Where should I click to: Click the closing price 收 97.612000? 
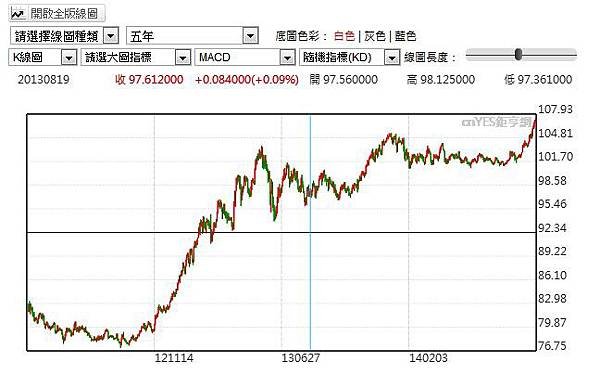[x=149, y=80]
